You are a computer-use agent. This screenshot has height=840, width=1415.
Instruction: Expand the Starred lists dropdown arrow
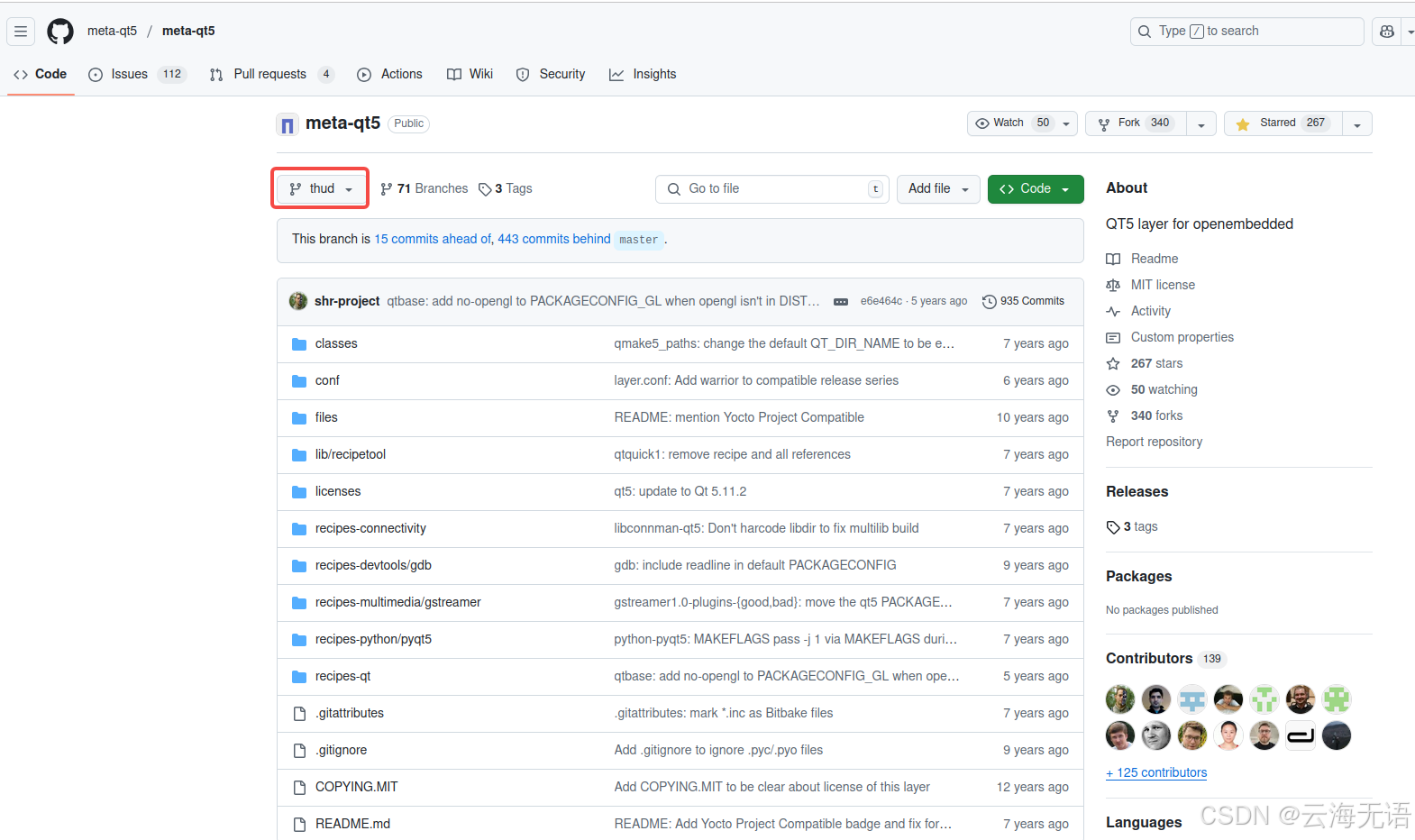coord(1357,123)
